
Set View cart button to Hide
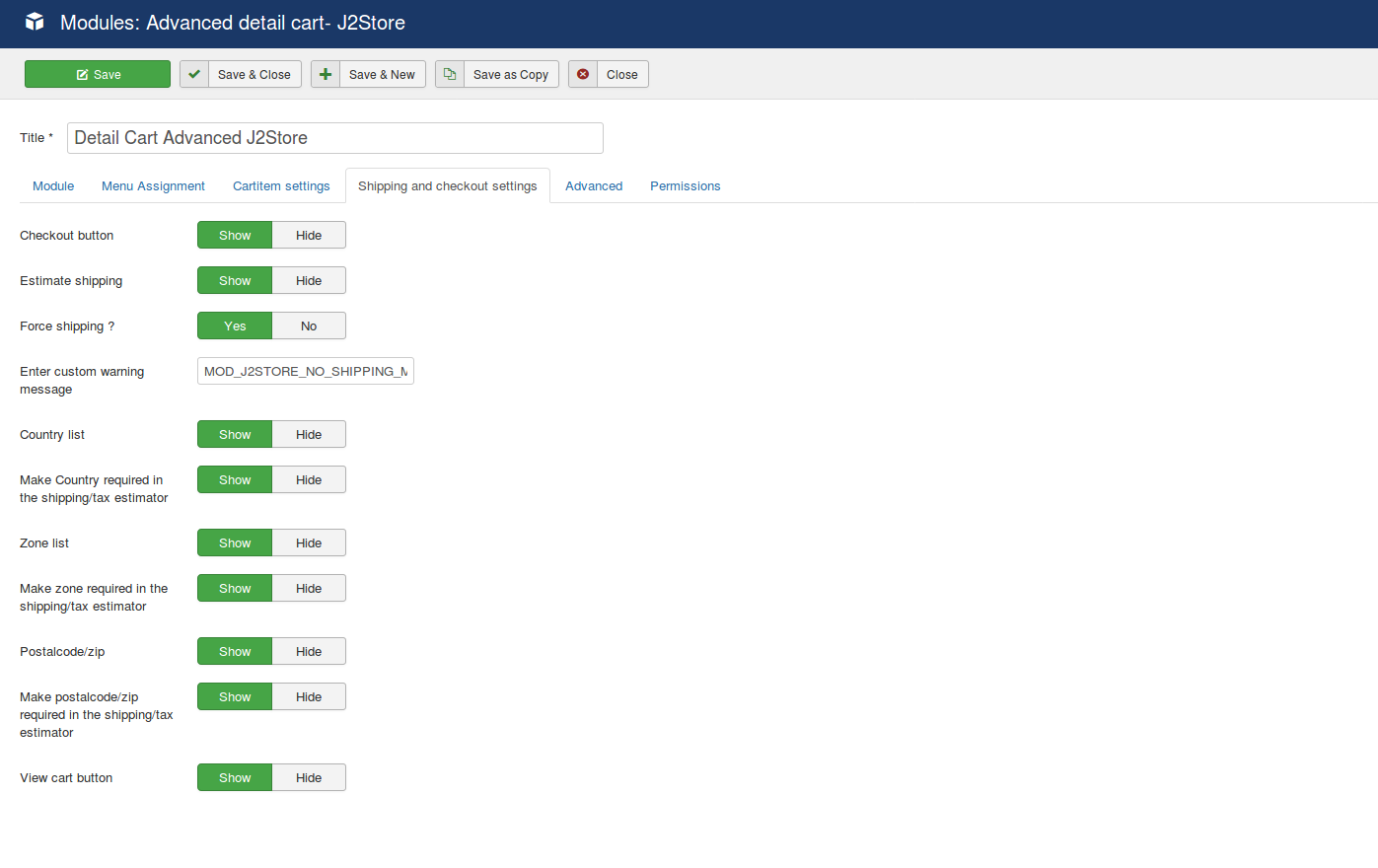tap(309, 777)
